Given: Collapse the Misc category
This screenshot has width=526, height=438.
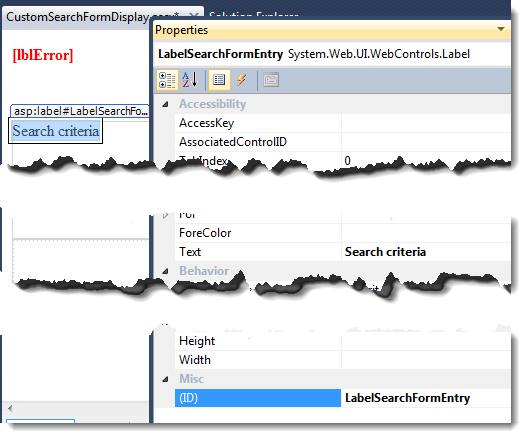Looking at the screenshot, I should pos(165,379).
